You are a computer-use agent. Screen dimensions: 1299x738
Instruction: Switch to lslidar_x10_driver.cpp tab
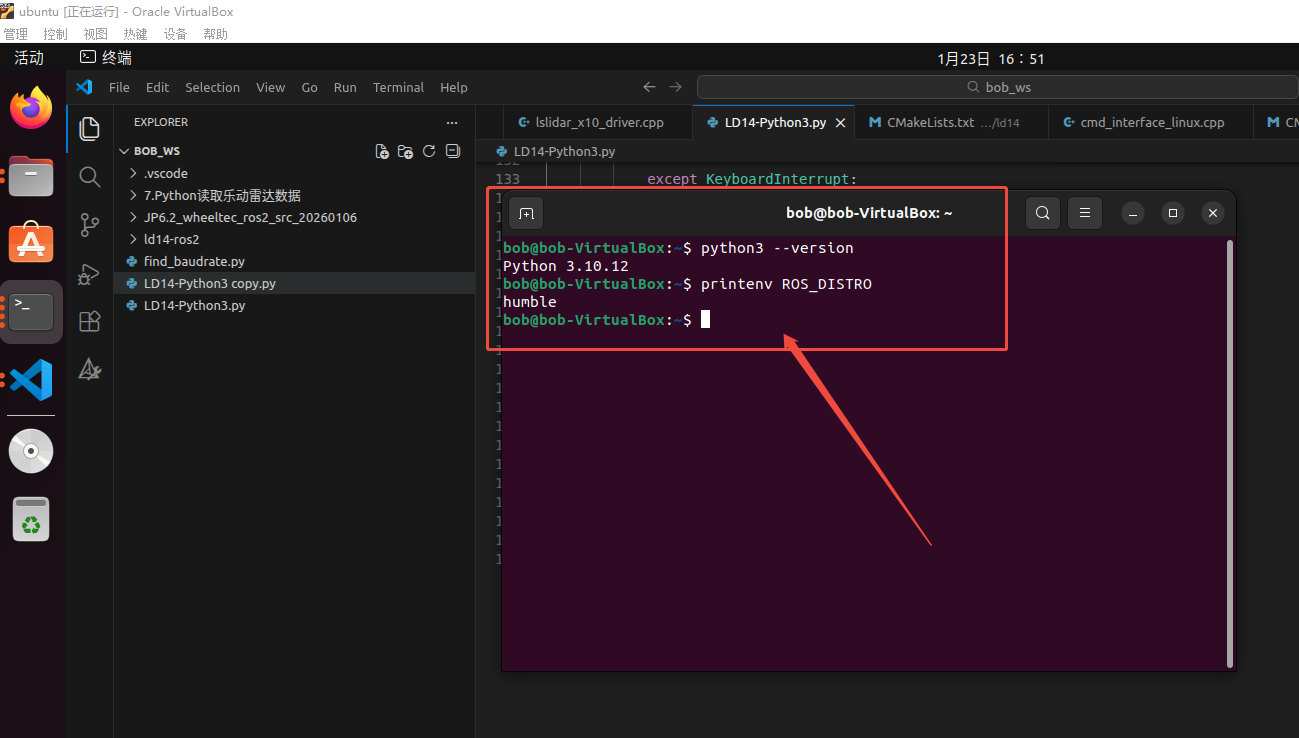click(598, 123)
